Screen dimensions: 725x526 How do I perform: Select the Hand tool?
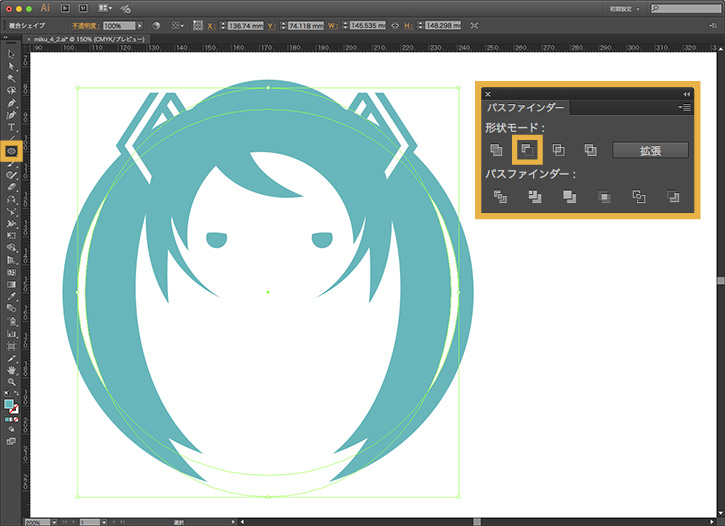[x=12, y=370]
